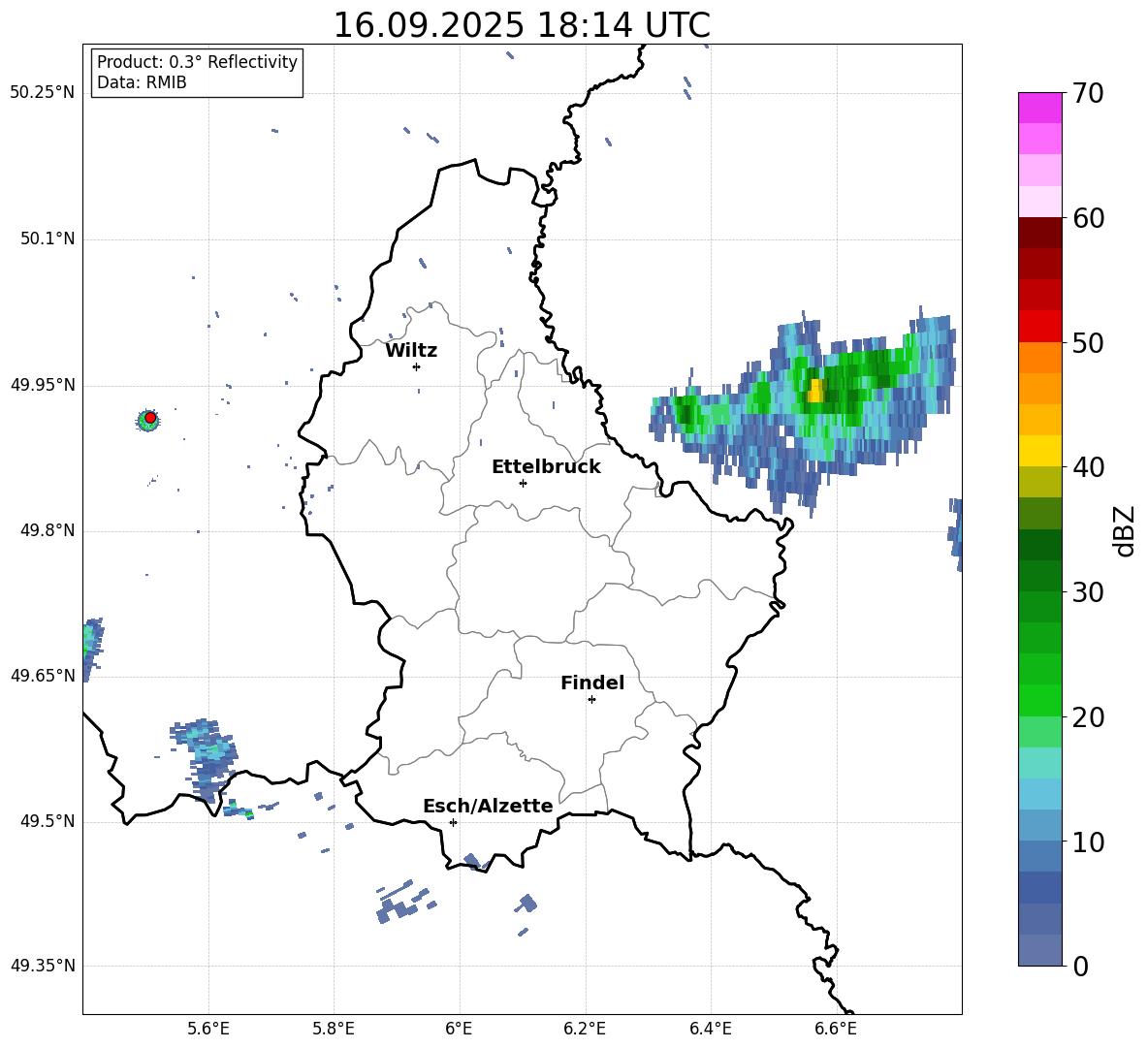This screenshot has height=1048, width=1148.
Task: Click the Findel cross marker
Action: point(591,700)
